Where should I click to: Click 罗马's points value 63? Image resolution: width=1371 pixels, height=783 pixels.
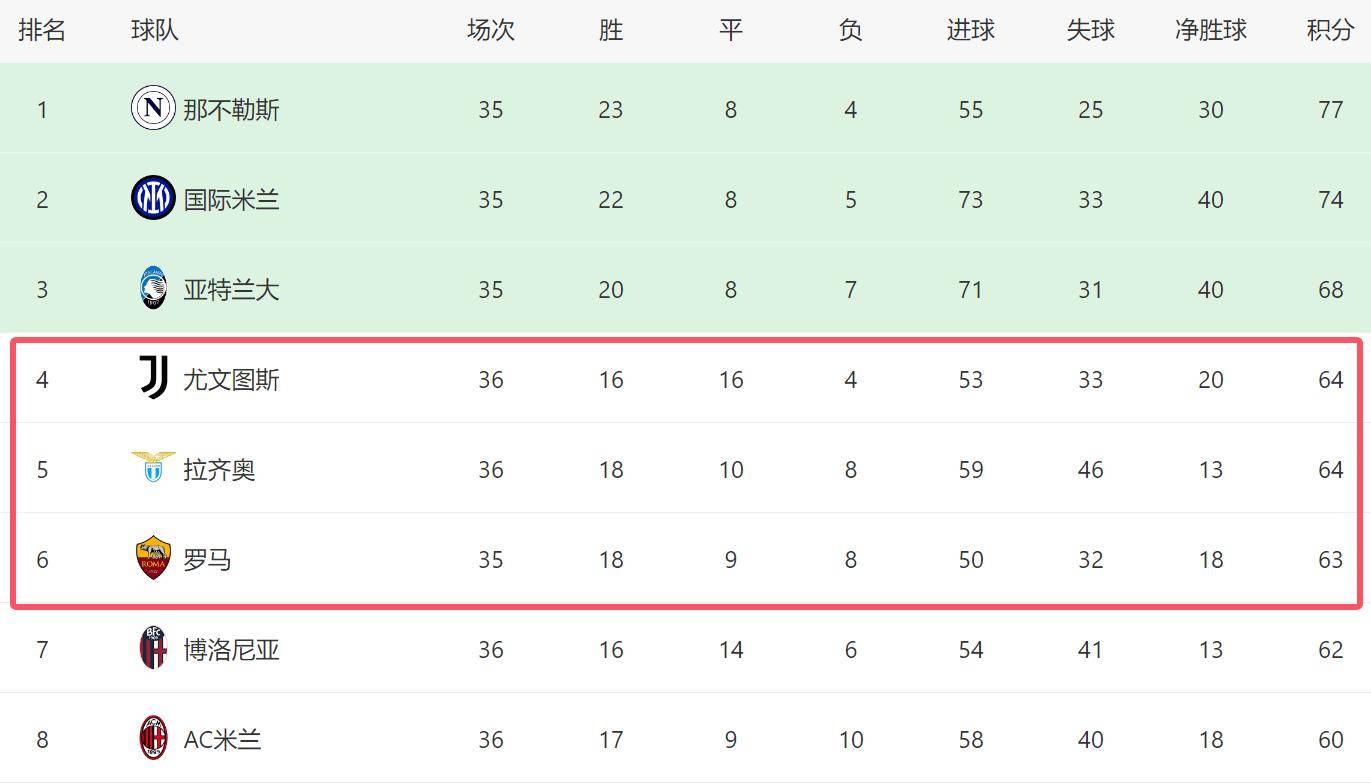pos(1330,559)
